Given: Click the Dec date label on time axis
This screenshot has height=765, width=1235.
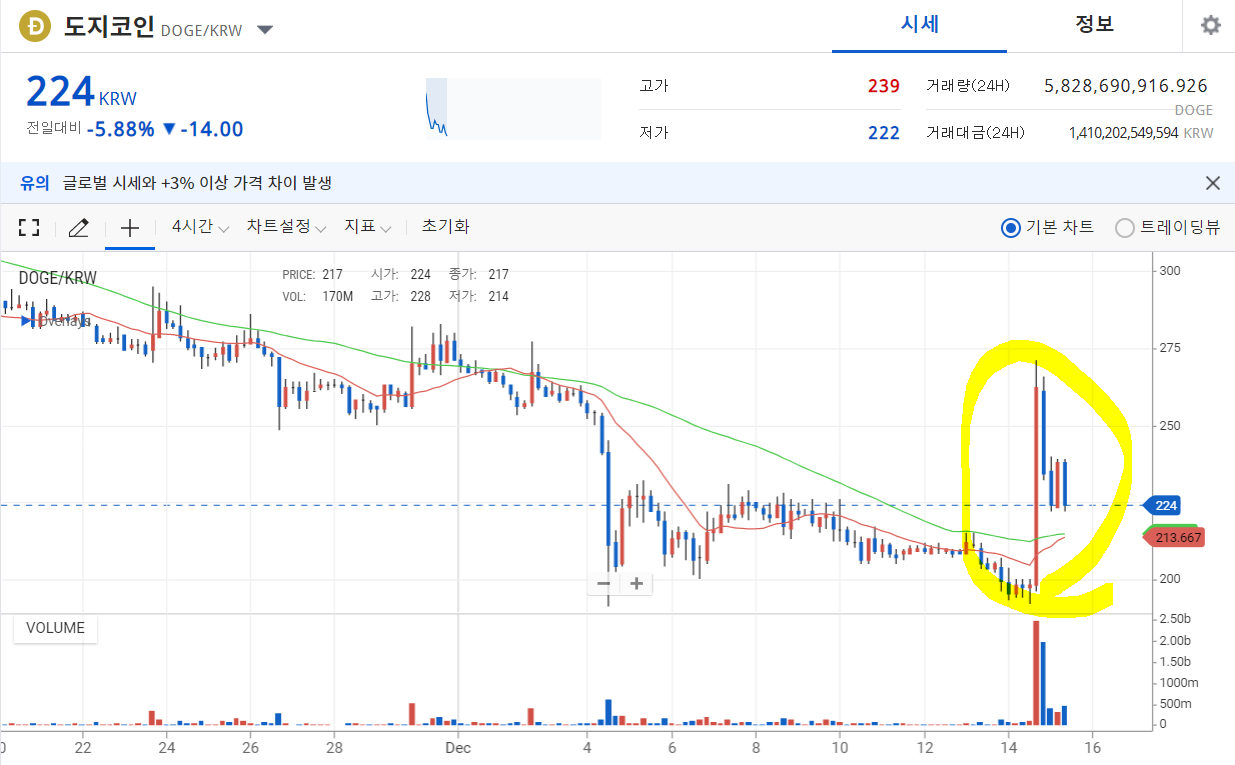Looking at the screenshot, I should (x=458, y=746).
